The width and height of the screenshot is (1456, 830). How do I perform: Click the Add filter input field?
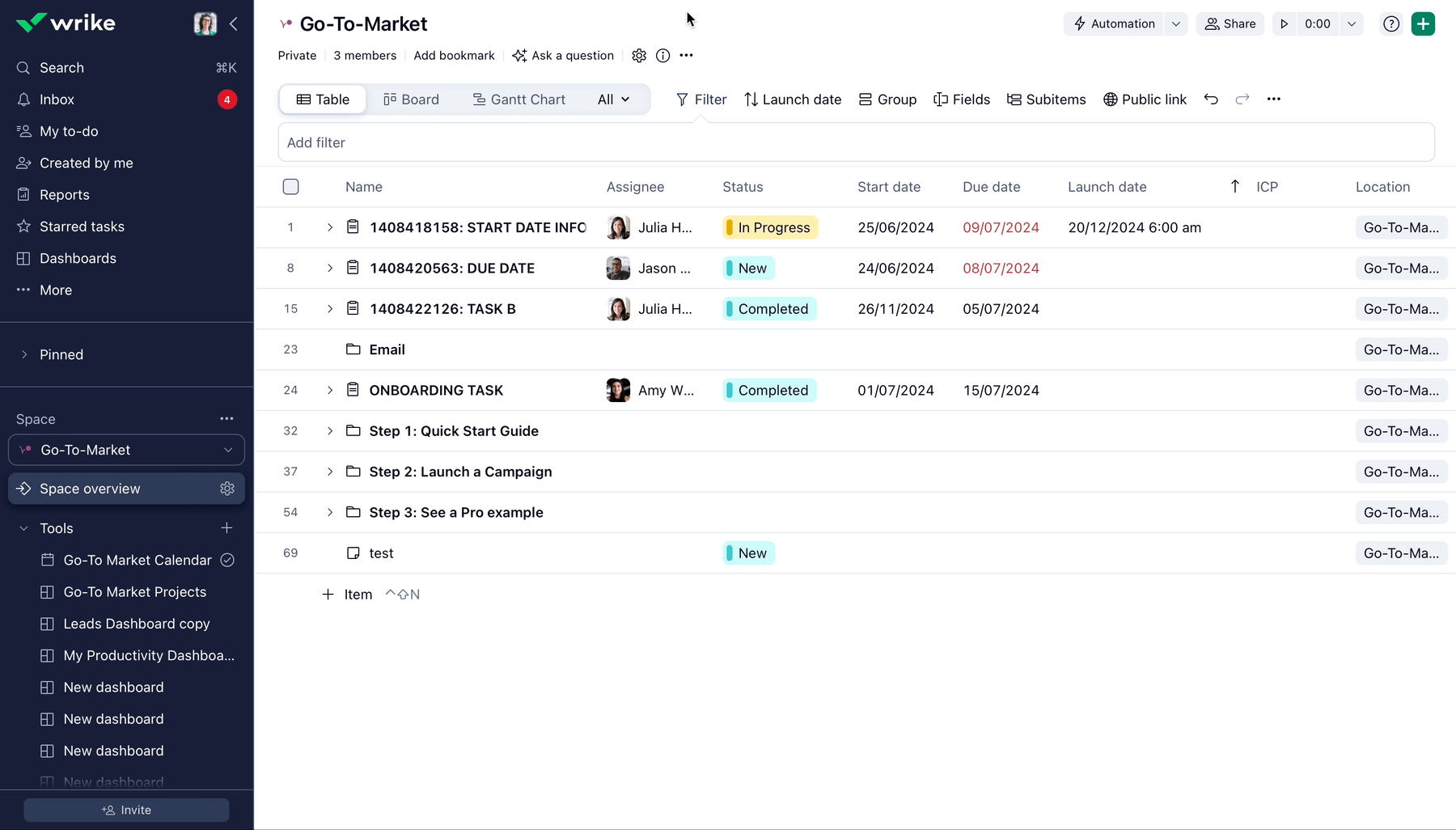[856, 142]
